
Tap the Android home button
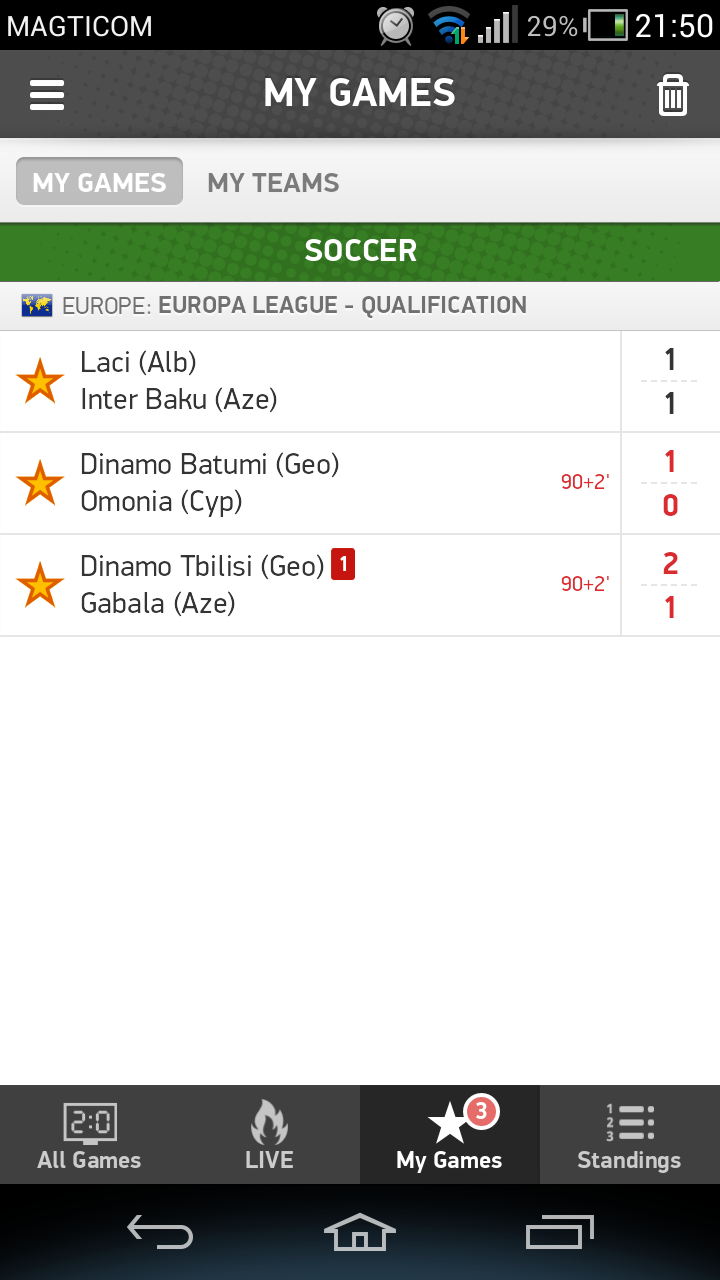[360, 1232]
